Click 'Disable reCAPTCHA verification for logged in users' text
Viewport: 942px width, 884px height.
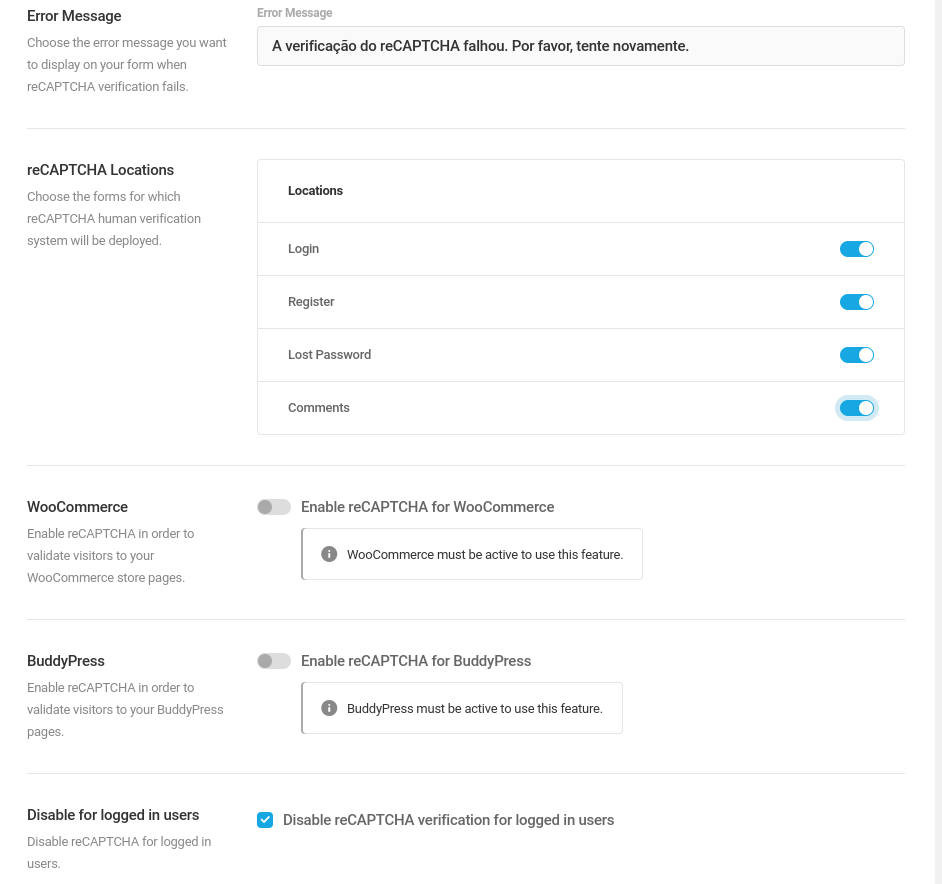448,820
